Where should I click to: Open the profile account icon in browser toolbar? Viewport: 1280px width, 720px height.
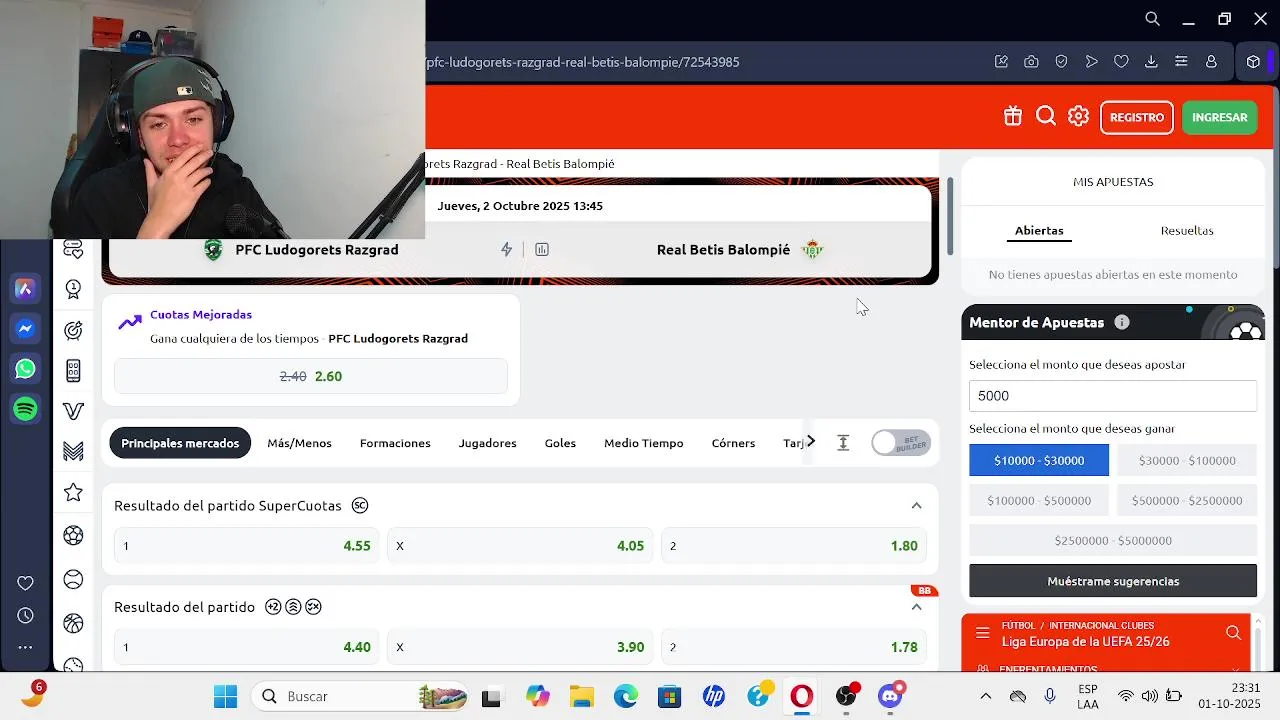[x=1211, y=62]
